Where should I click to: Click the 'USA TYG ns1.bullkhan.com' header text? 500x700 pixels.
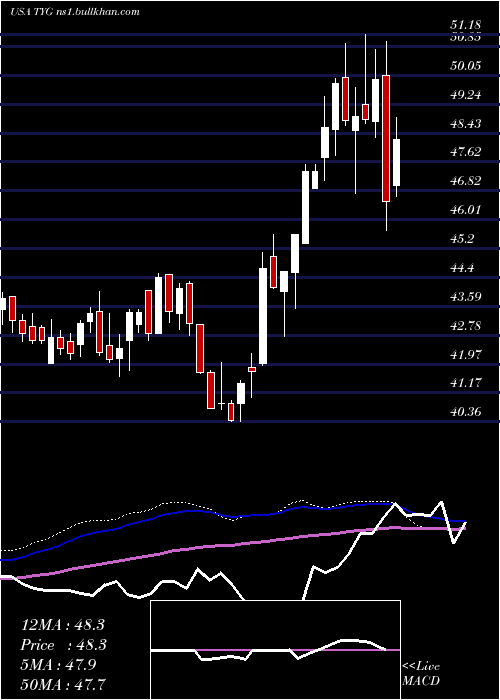pyautogui.click(x=75, y=12)
